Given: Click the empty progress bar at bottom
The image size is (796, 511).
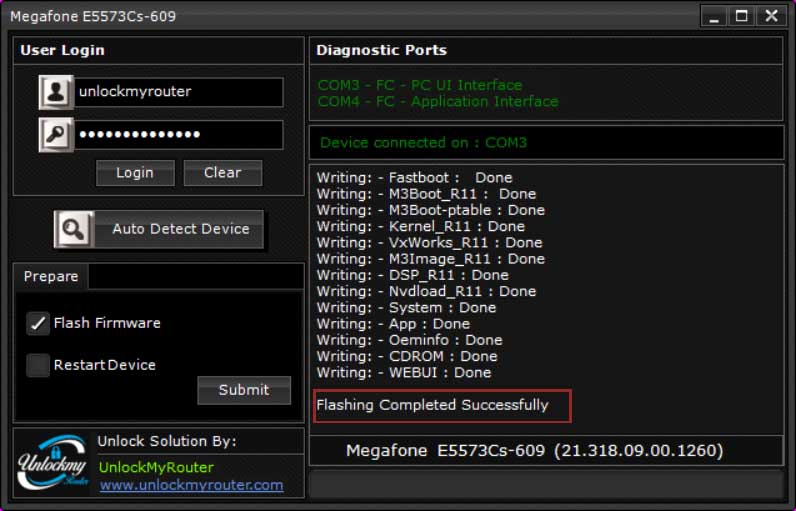Looking at the screenshot, I should click(x=546, y=484).
